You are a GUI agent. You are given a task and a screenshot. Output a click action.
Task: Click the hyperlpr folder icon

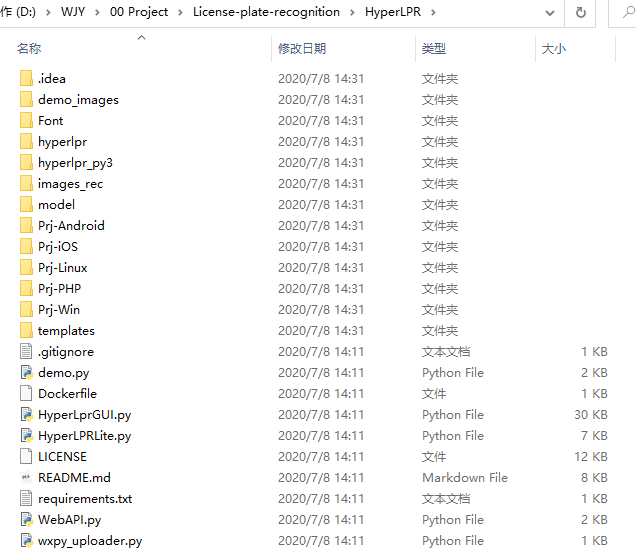(x=26, y=142)
